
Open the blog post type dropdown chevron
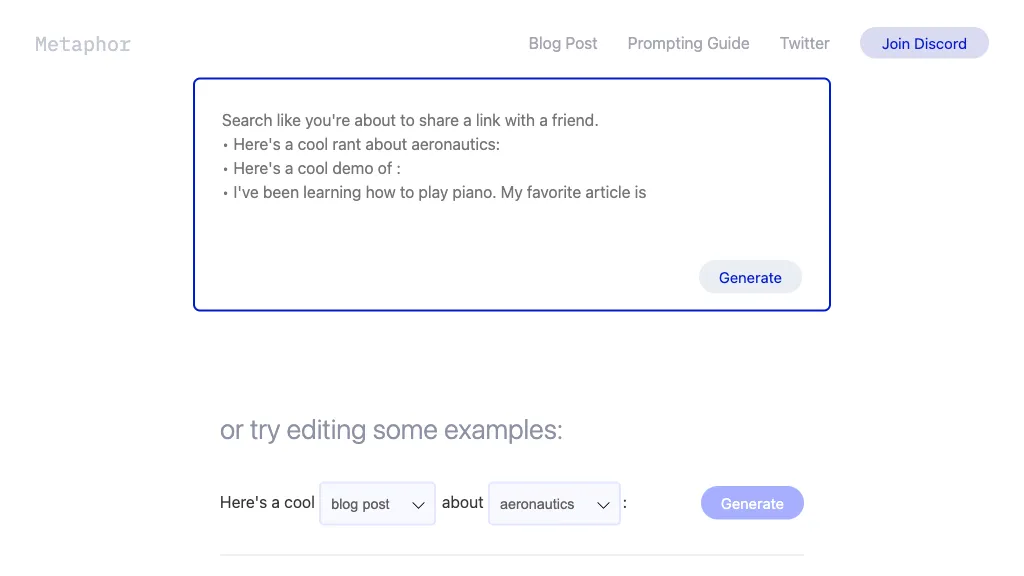click(418, 505)
